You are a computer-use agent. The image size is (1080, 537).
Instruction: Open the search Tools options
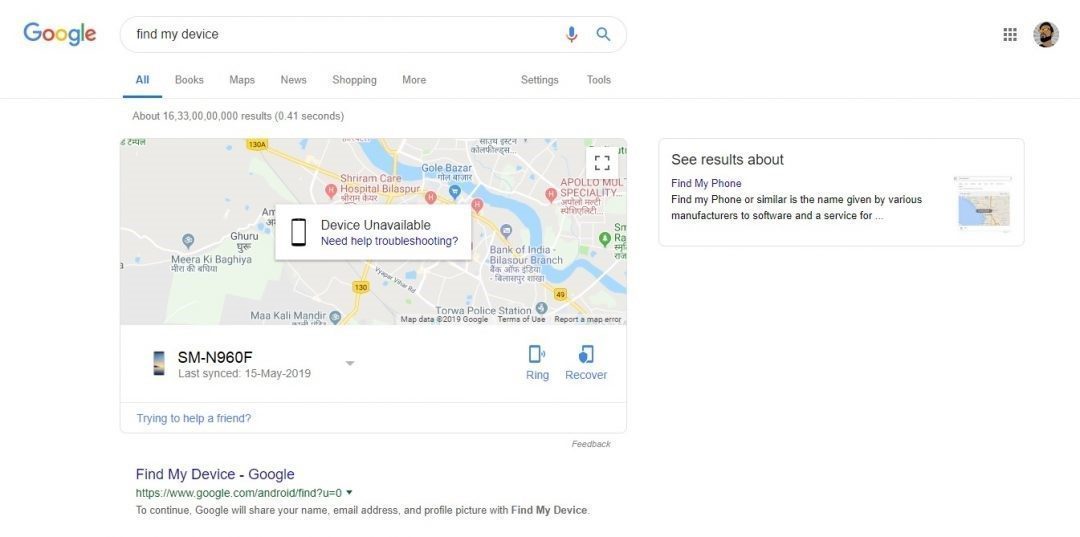598,80
